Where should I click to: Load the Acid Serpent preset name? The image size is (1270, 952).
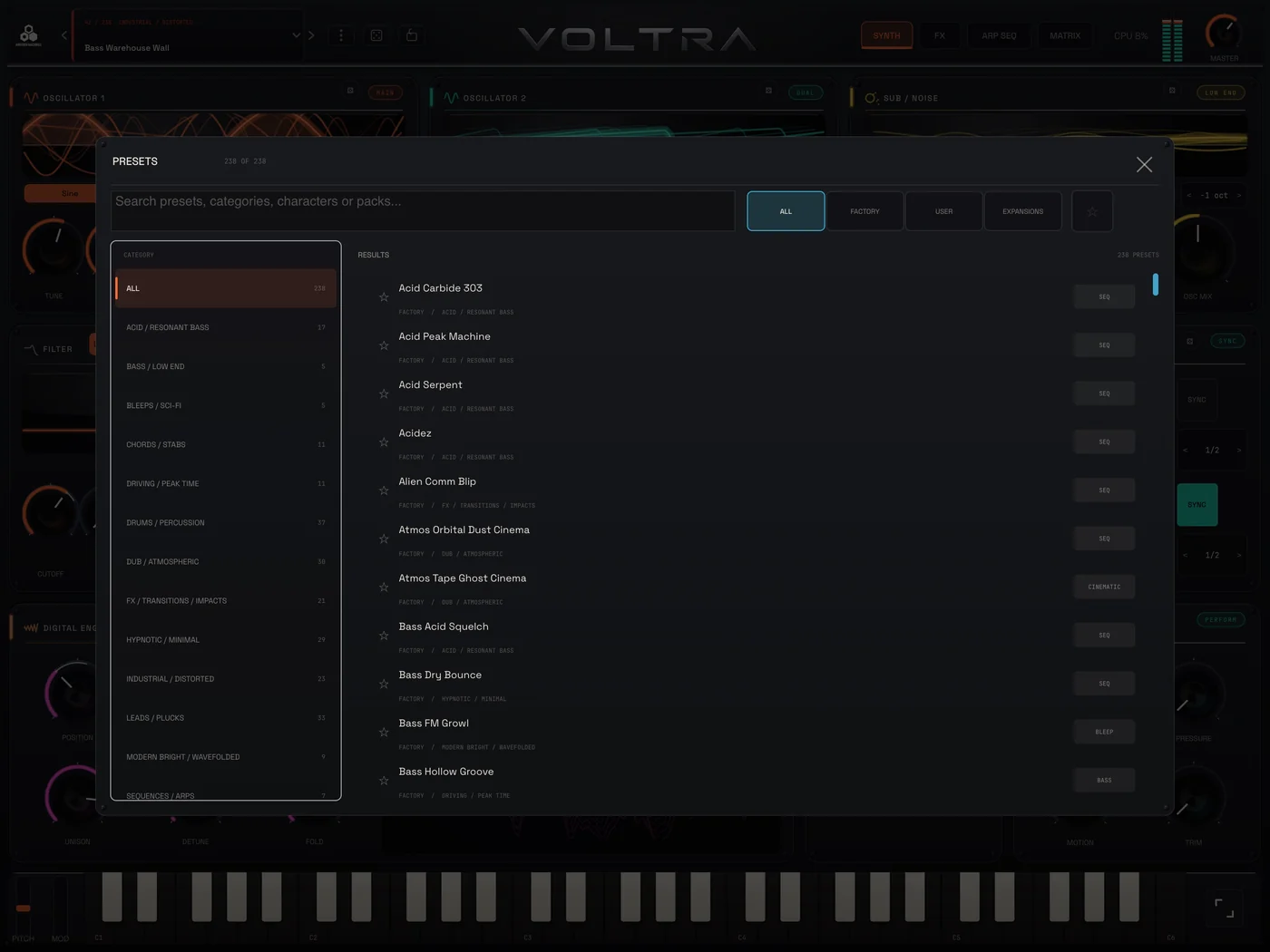(430, 384)
